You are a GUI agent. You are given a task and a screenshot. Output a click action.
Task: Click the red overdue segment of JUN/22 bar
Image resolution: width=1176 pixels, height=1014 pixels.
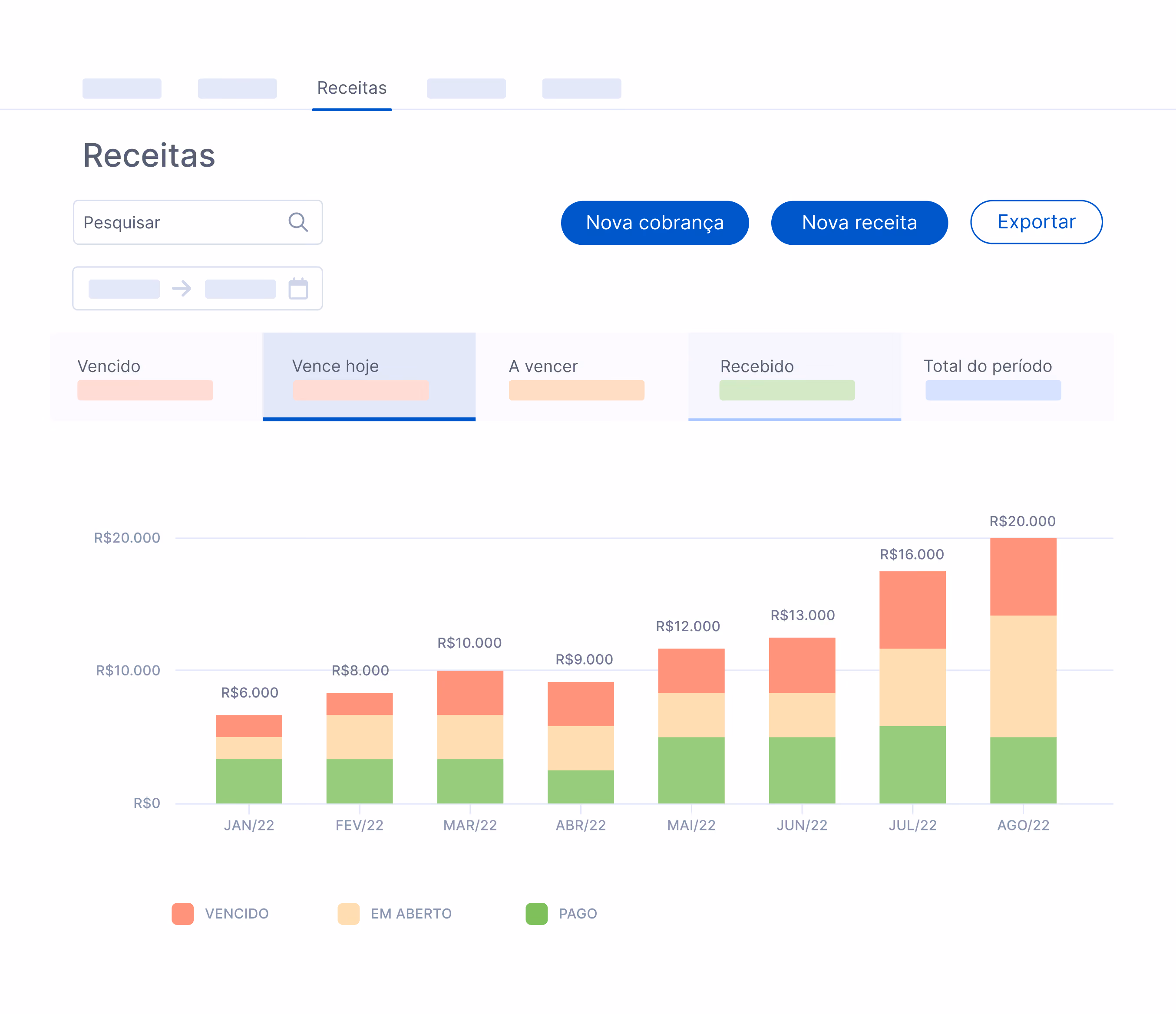(x=802, y=665)
